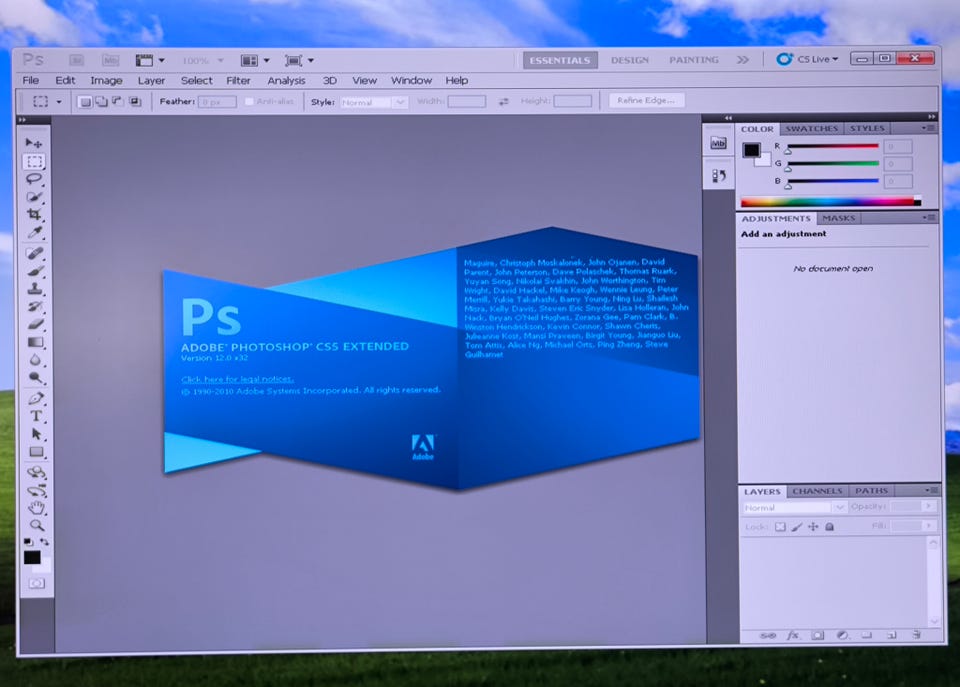Screen dimensions: 960x687
Task: Toggle the Anti-alias checkbox
Action: pos(249,102)
